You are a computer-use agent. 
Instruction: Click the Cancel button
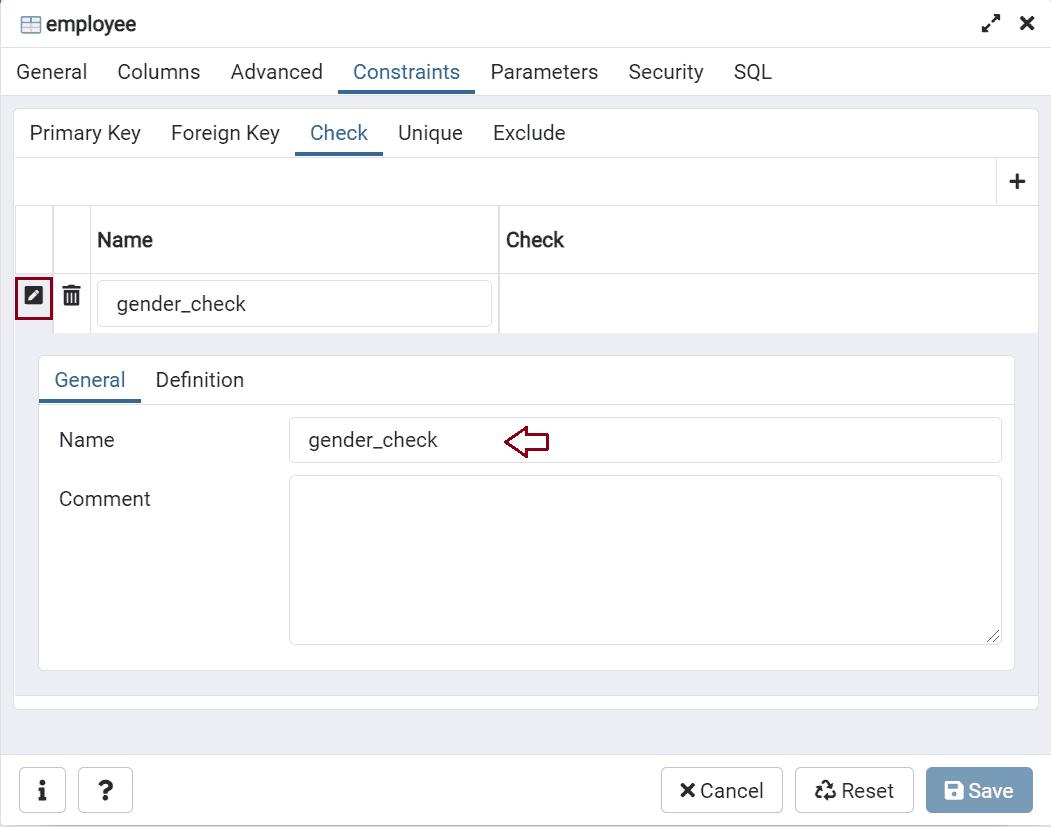pyautogui.click(x=721, y=790)
